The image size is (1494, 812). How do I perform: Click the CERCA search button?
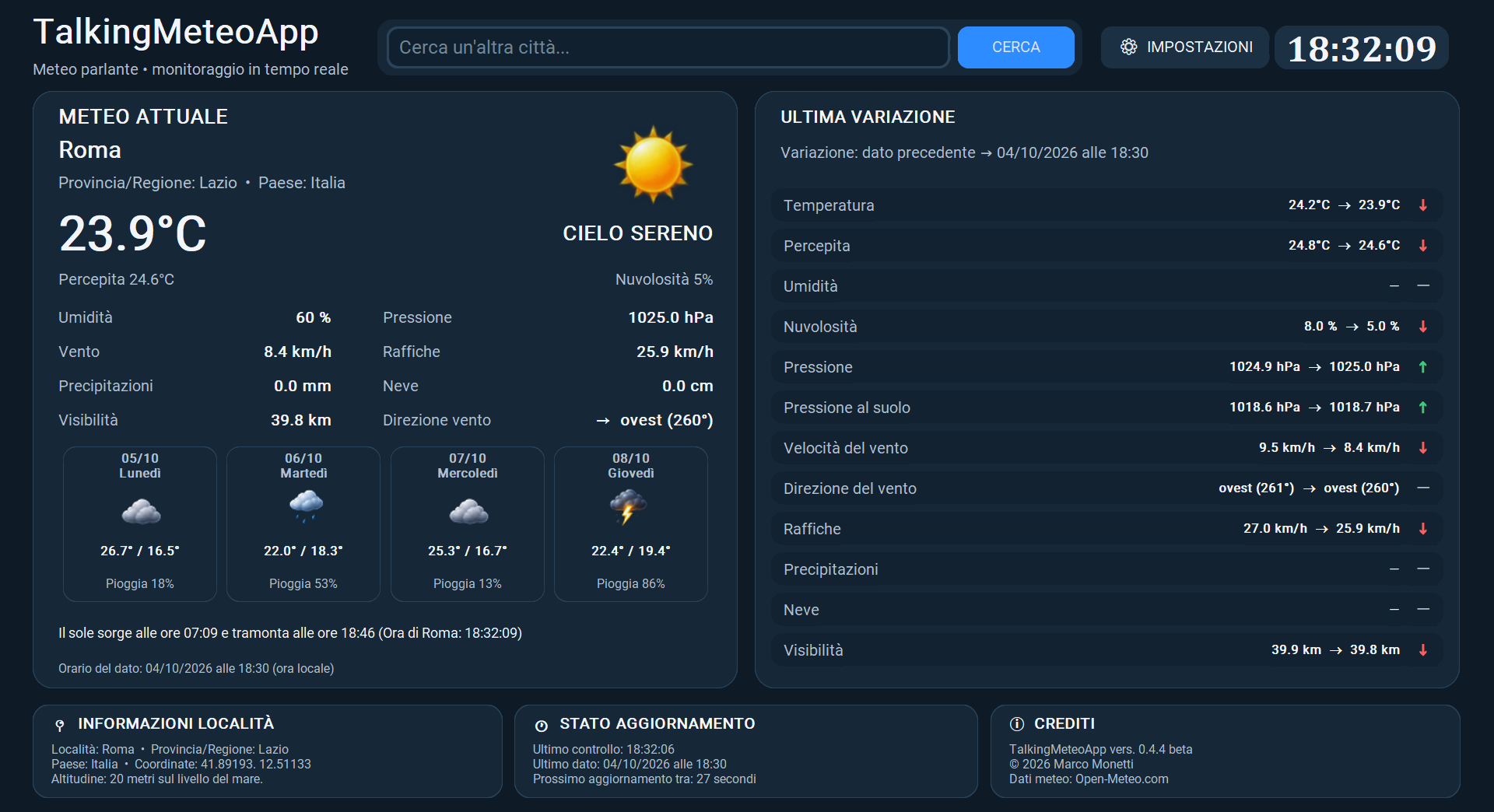pos(1015,47)
